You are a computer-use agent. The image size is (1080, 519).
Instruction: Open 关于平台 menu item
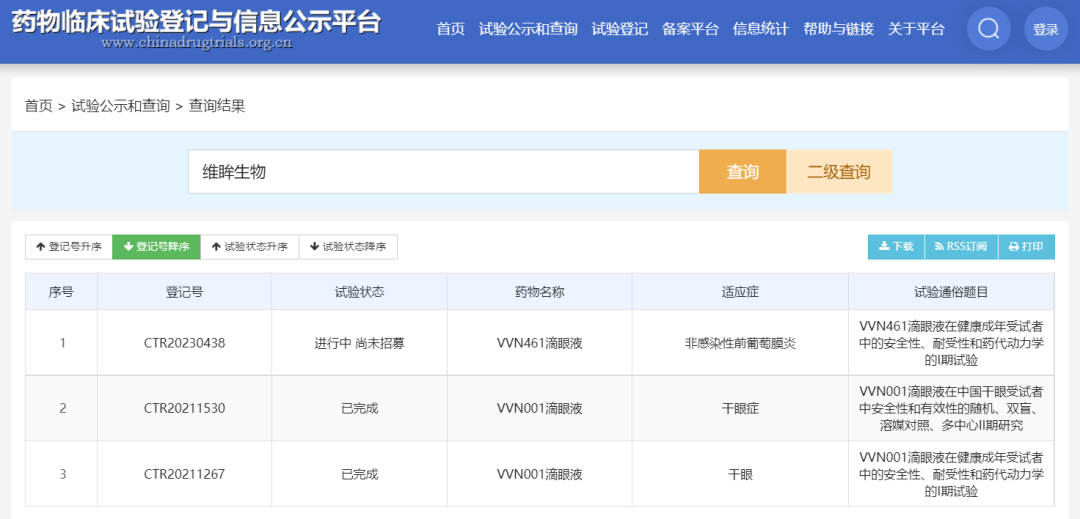[916, 29]
